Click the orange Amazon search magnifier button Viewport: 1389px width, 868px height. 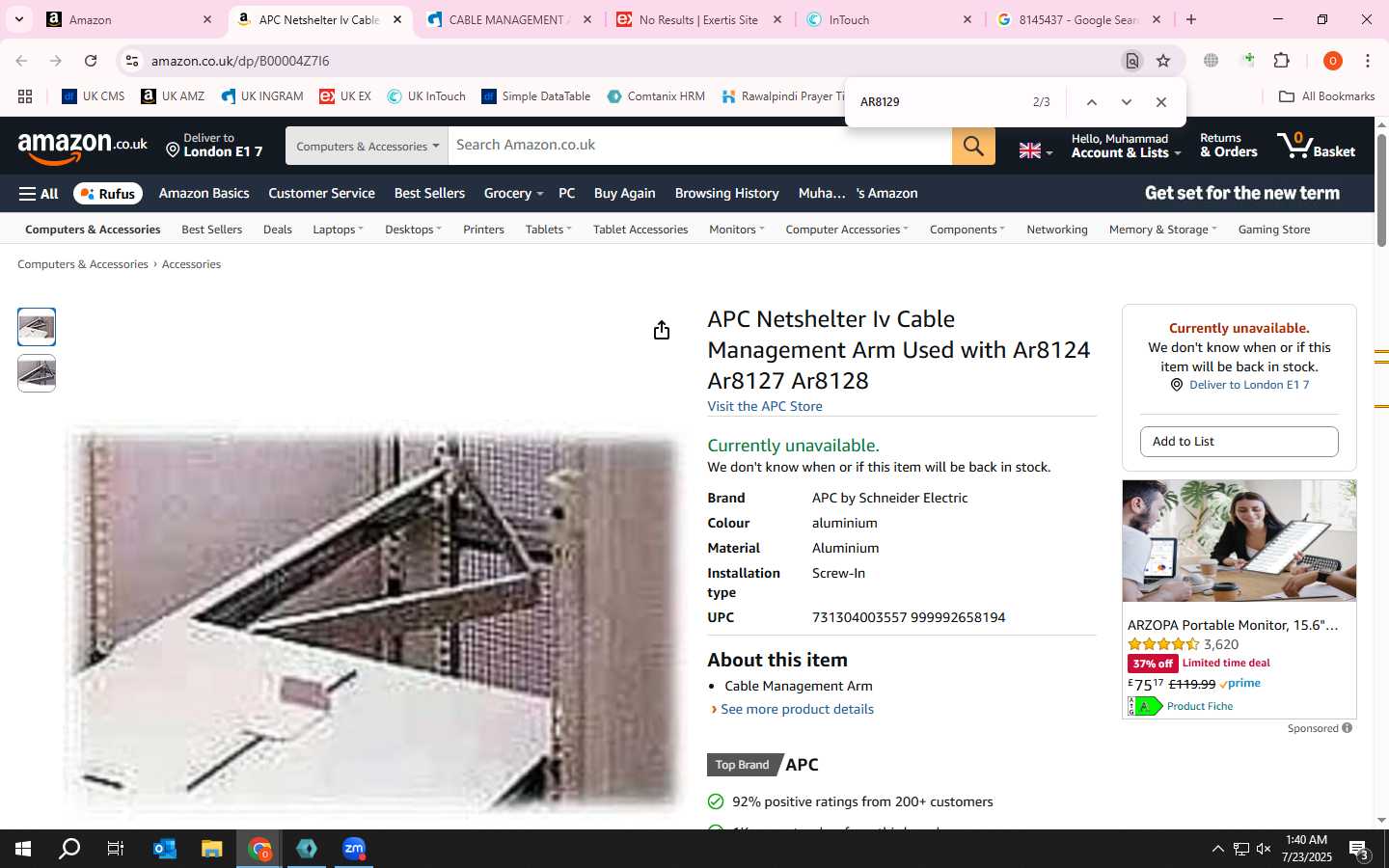click(x=973, y=146)
